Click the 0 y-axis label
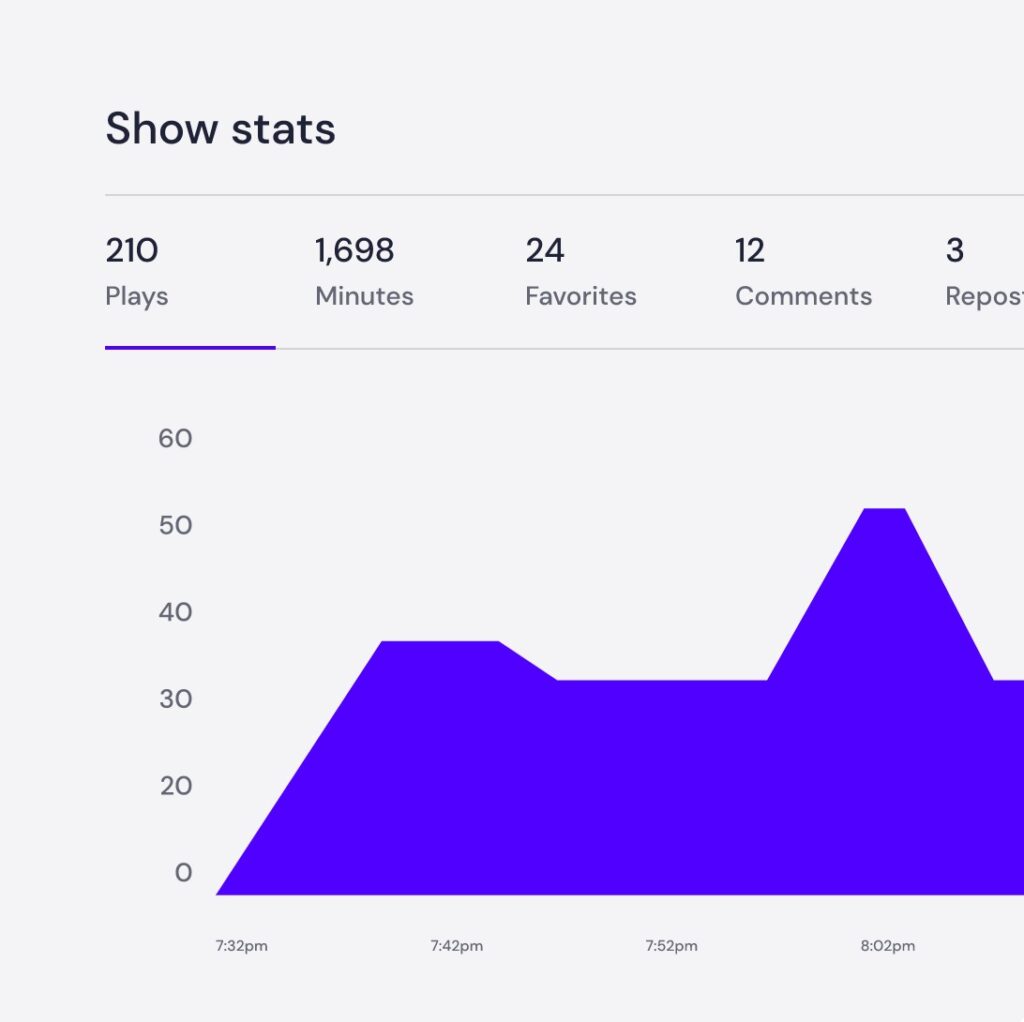This screenshot has height=1022, width=1024. click(x=183, y=872)
